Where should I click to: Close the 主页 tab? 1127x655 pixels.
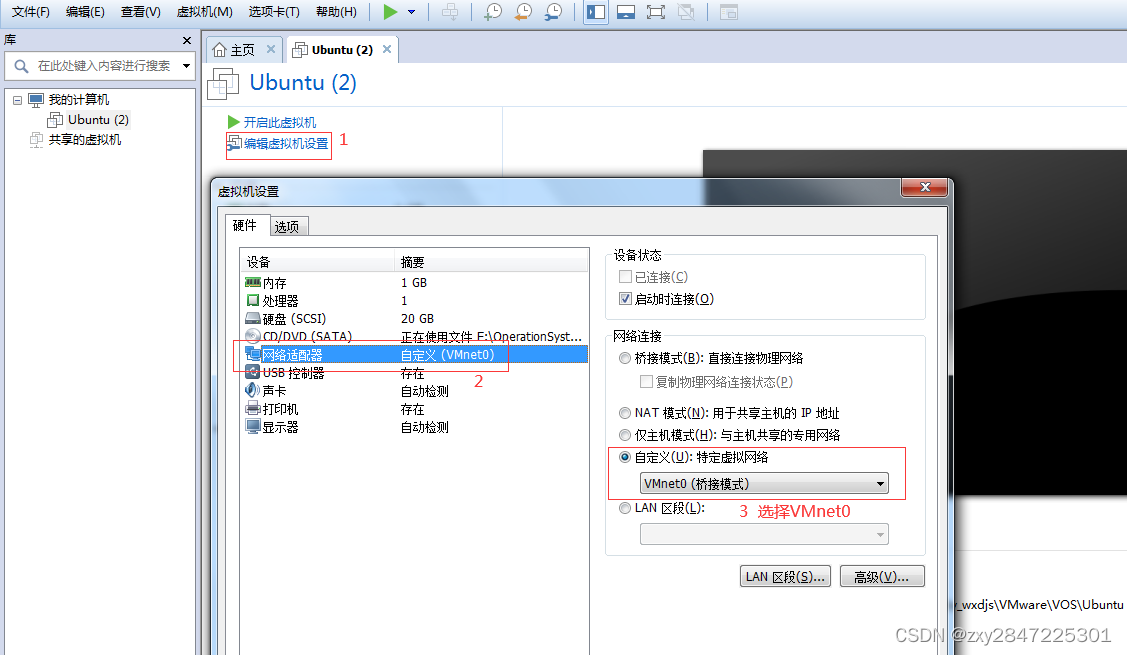(x=271, y=49)
